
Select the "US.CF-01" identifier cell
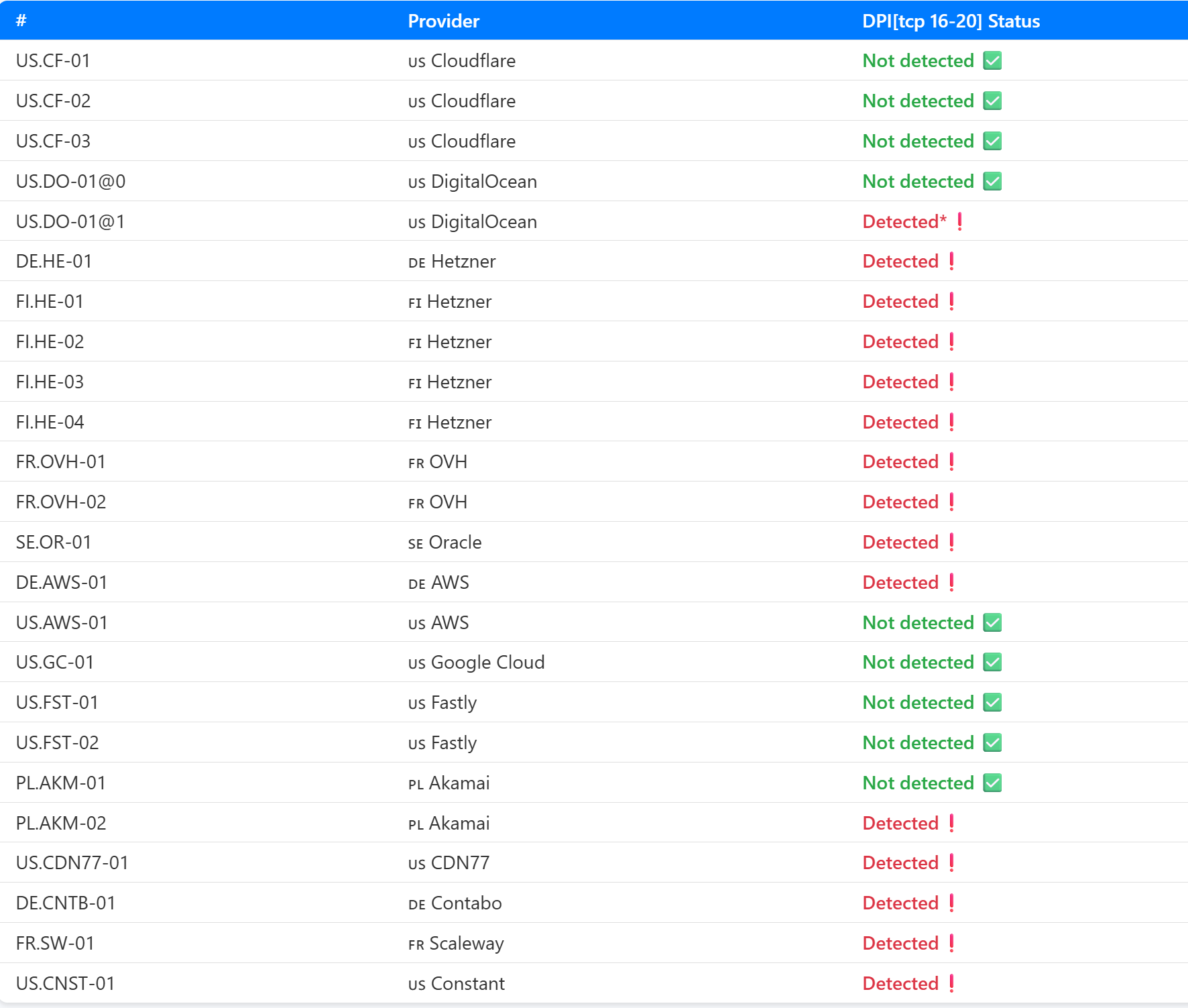click(x=53, y=60)
